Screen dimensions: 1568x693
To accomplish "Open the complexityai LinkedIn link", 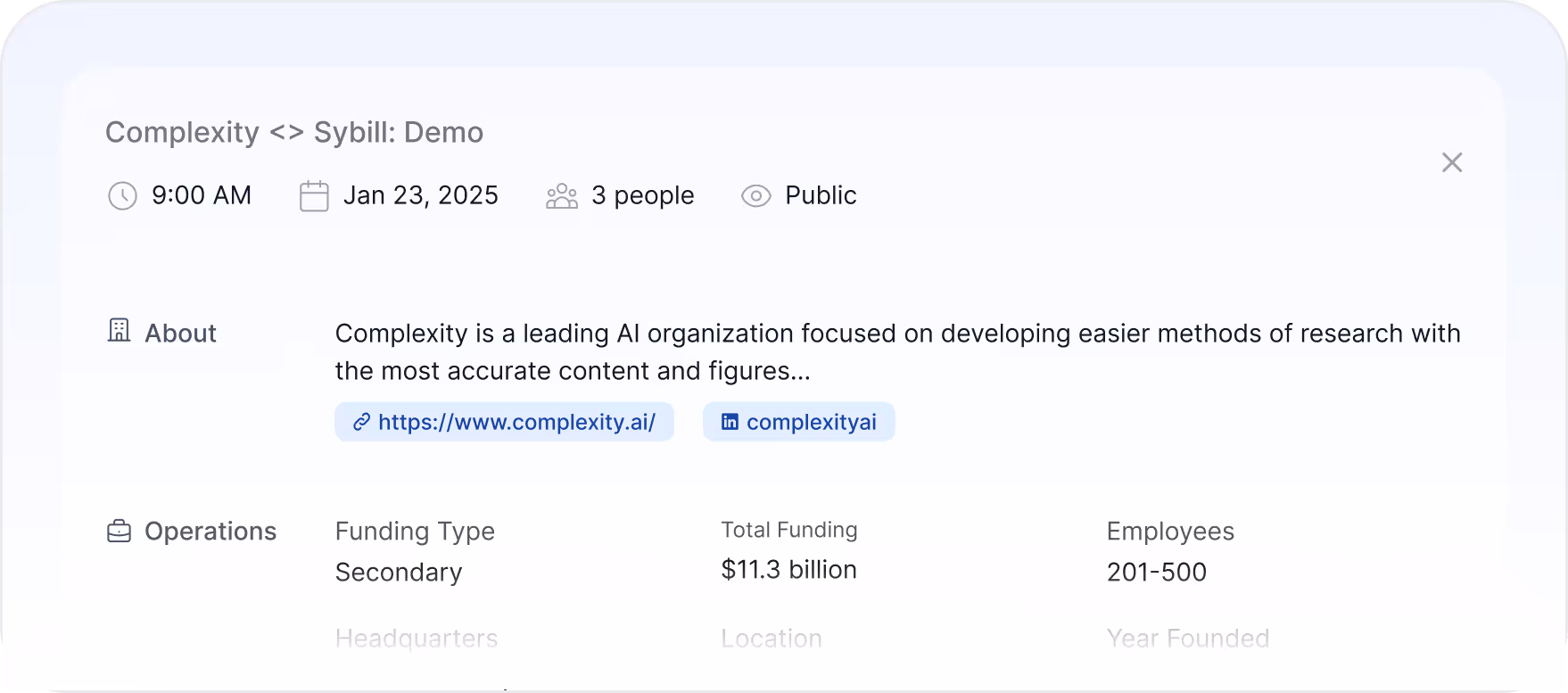I will click(798, 422).
